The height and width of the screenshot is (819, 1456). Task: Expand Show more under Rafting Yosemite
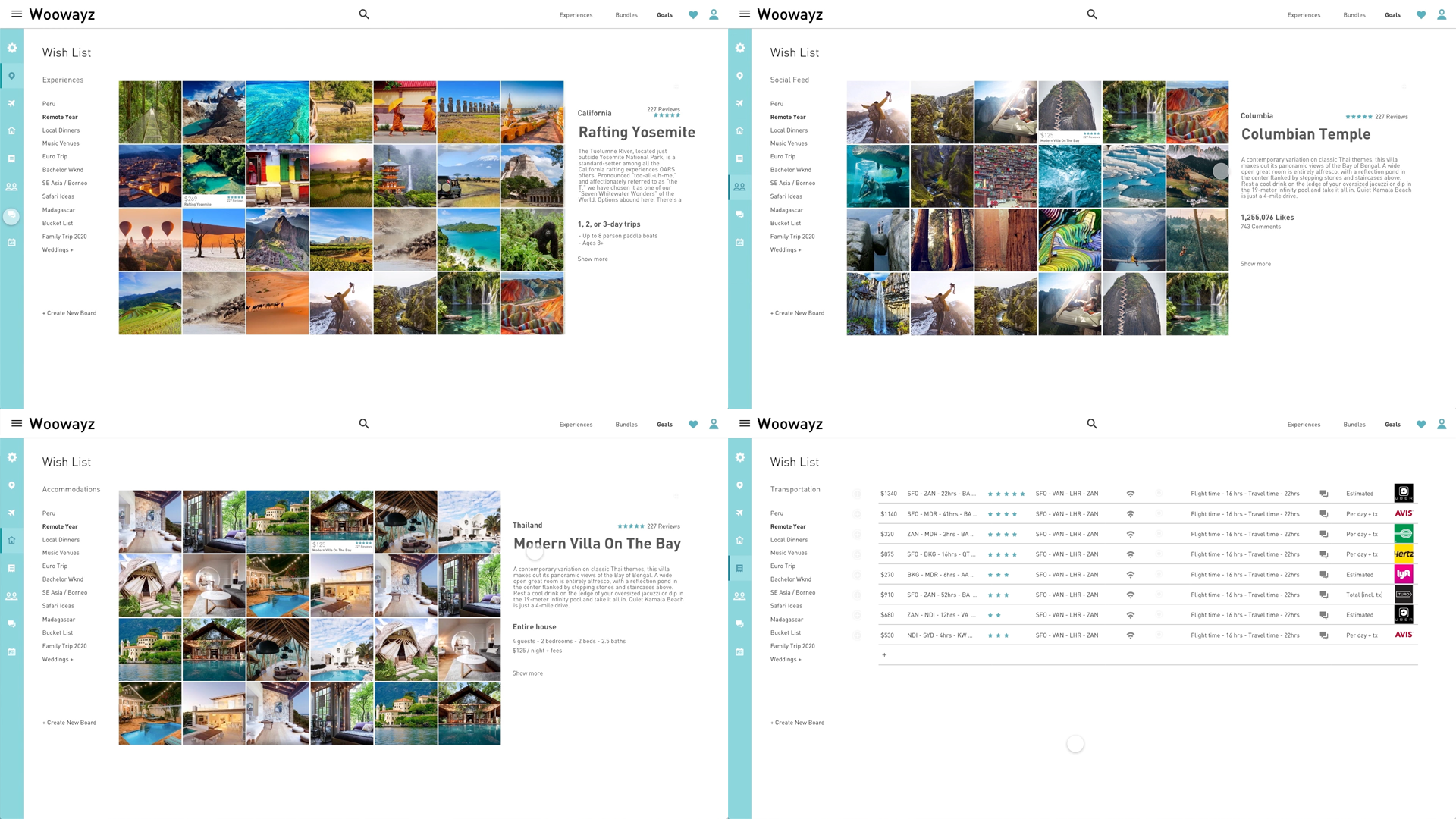[x=592, y=259]
